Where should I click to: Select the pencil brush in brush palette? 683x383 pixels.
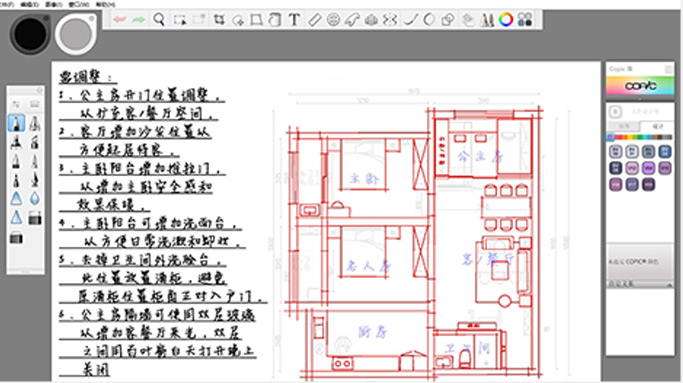pyautogui.click(x=16, y=123)
